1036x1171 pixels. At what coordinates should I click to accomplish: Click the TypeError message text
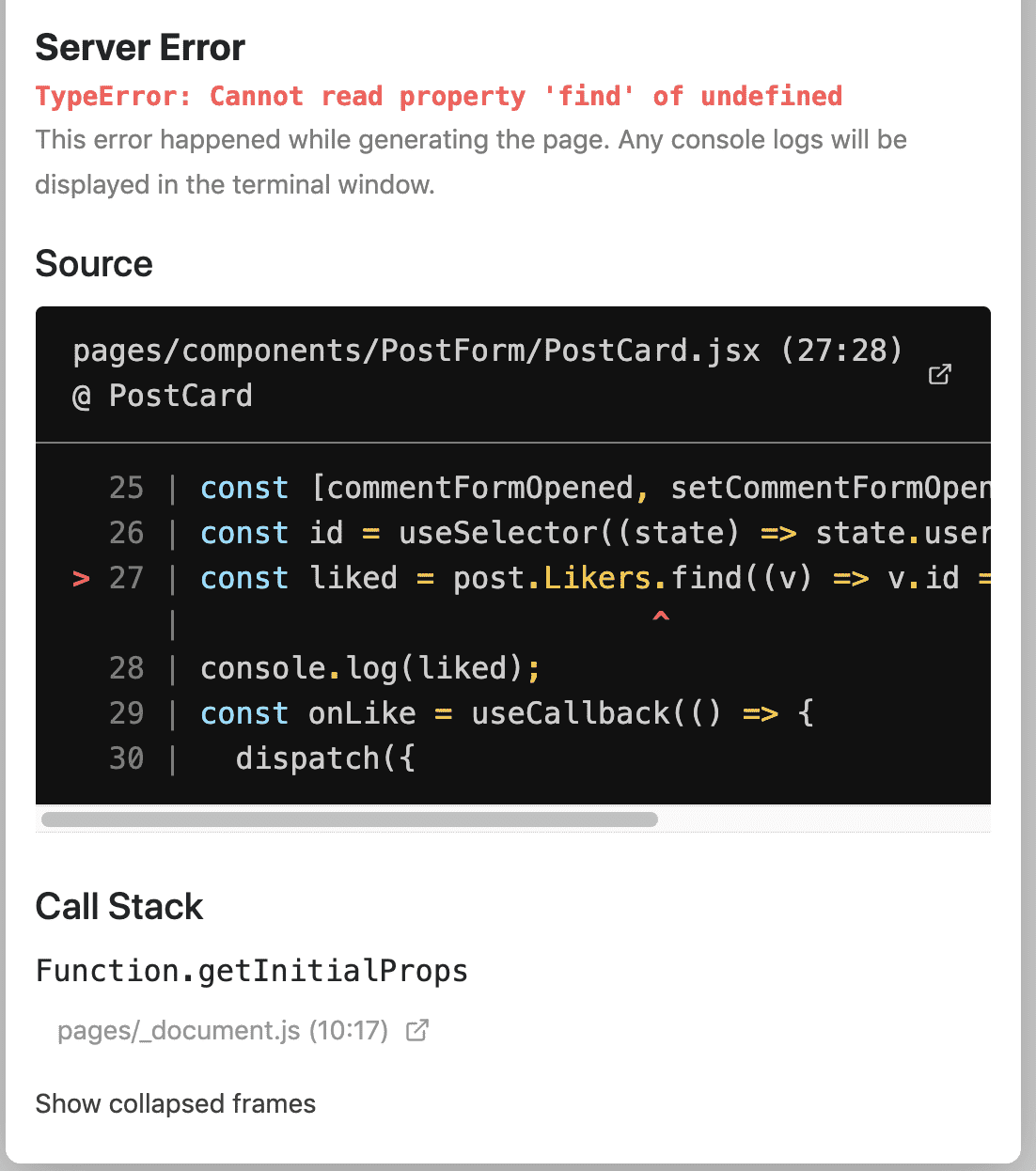point(438,96)
